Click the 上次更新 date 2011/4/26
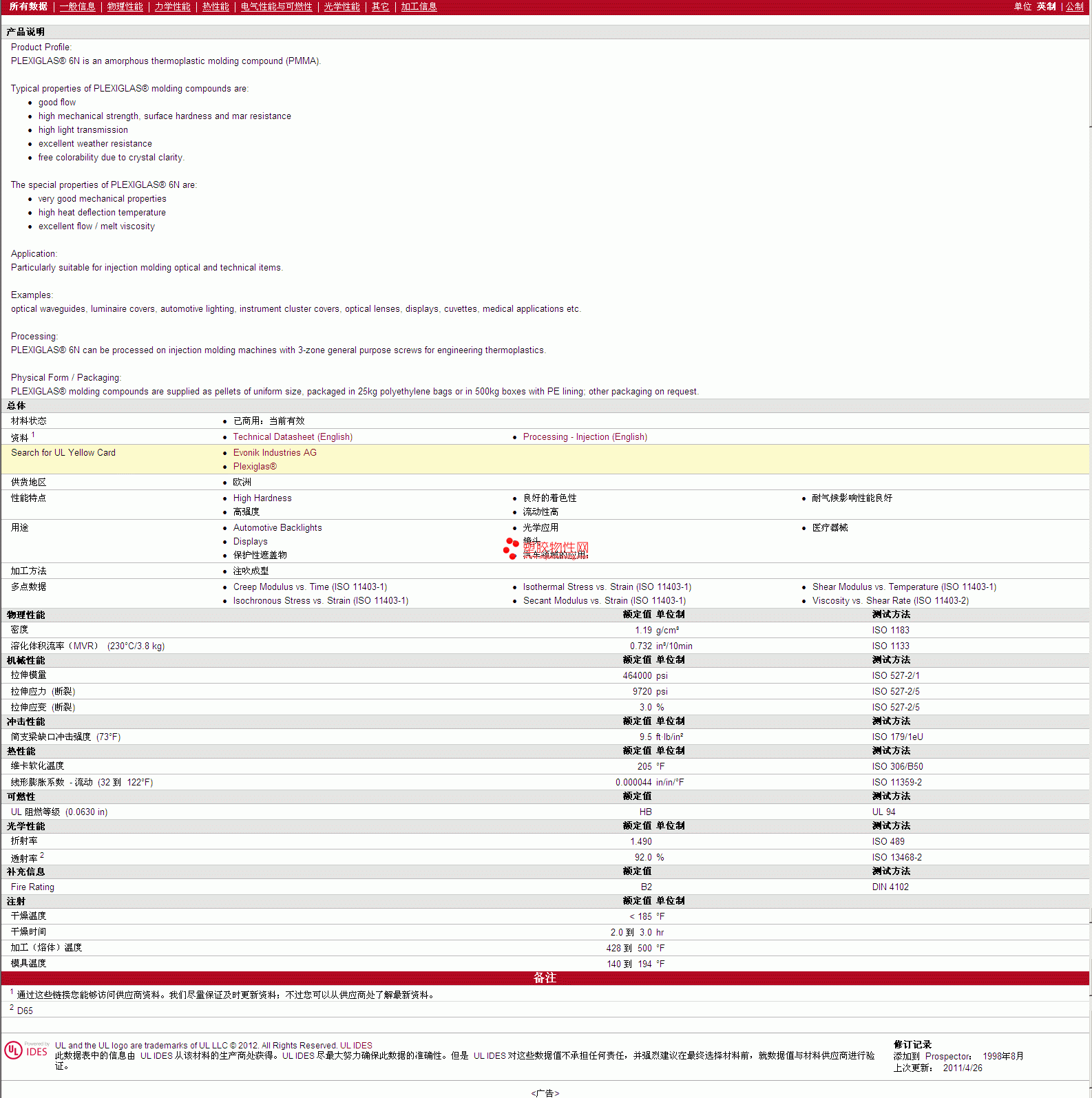1092x1098 pixels. click(963, 1068)
